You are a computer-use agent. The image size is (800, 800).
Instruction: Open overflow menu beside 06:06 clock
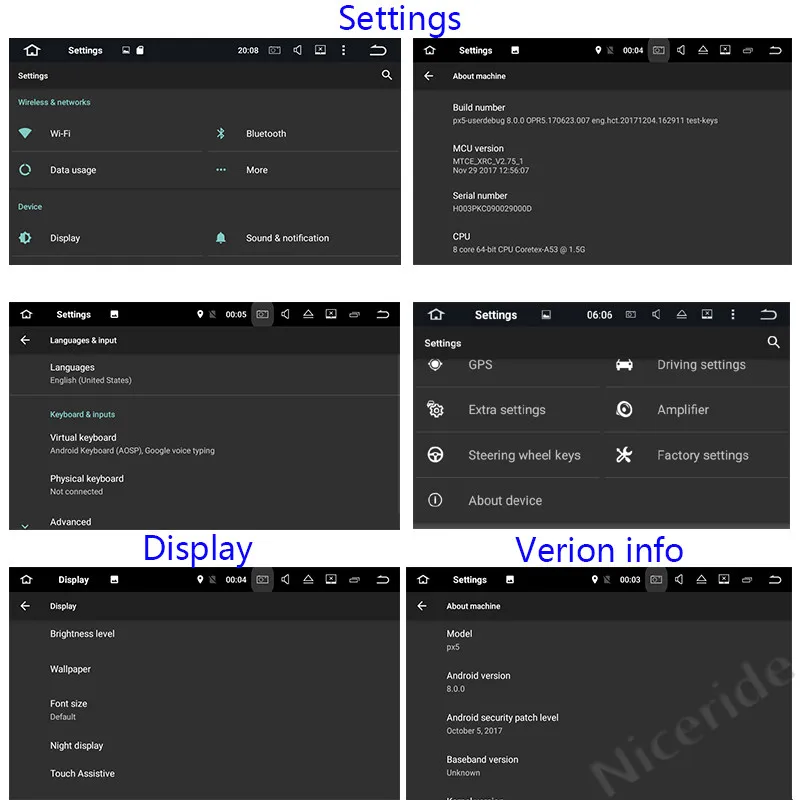[x=733, y=314]
